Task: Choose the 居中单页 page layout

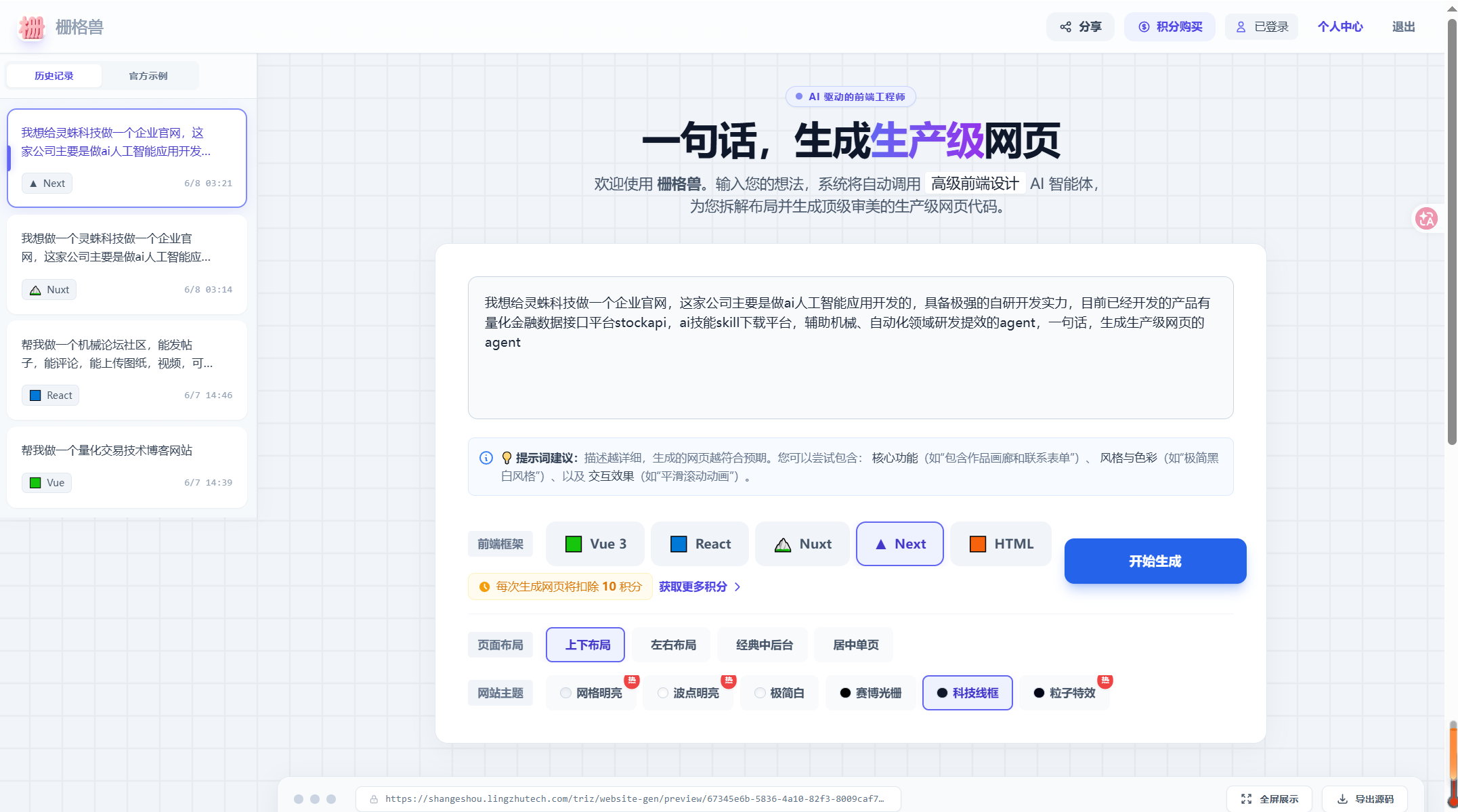Action: click(854, 645)
